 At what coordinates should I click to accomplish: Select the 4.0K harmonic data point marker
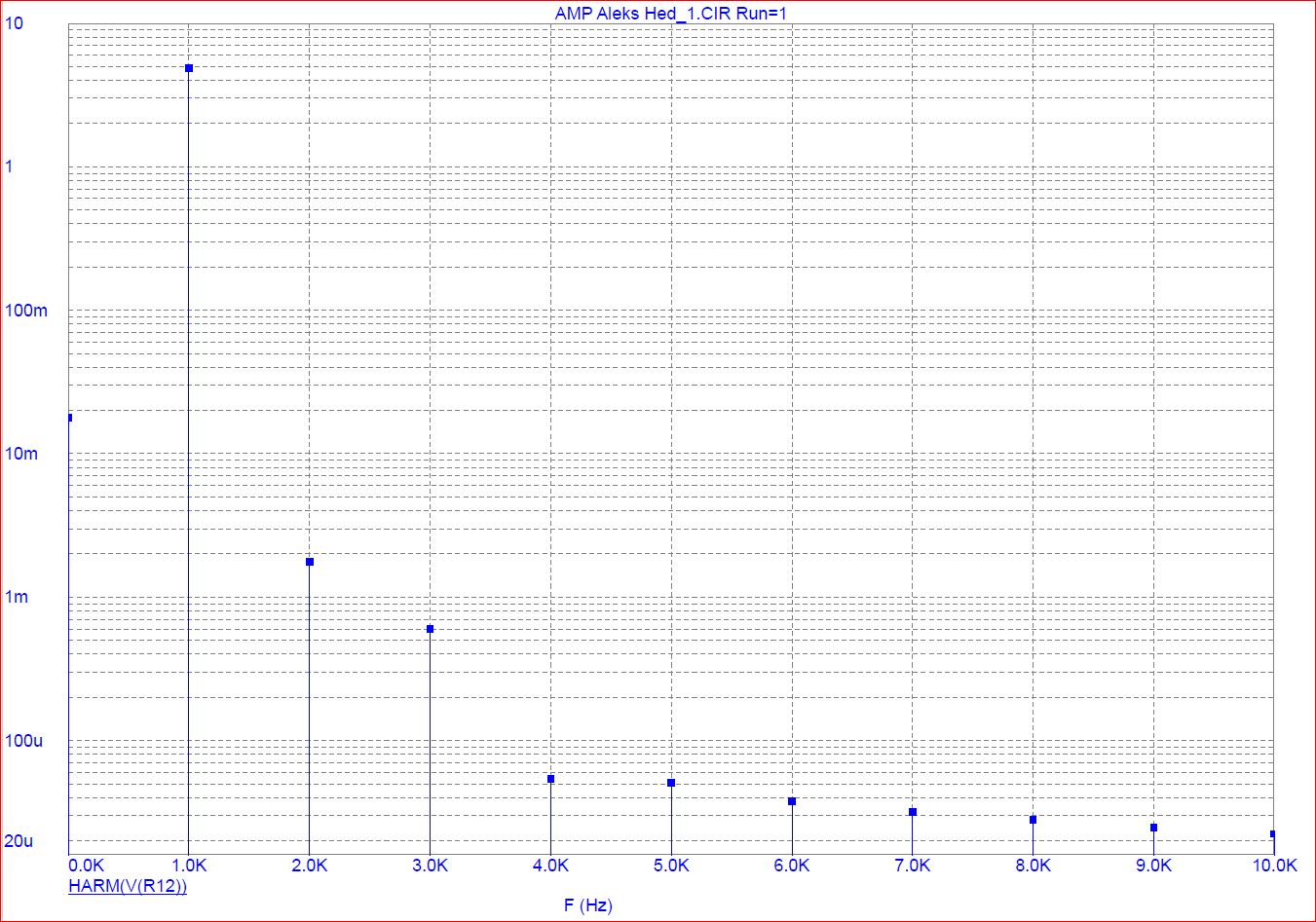click(x=551, y=779)
